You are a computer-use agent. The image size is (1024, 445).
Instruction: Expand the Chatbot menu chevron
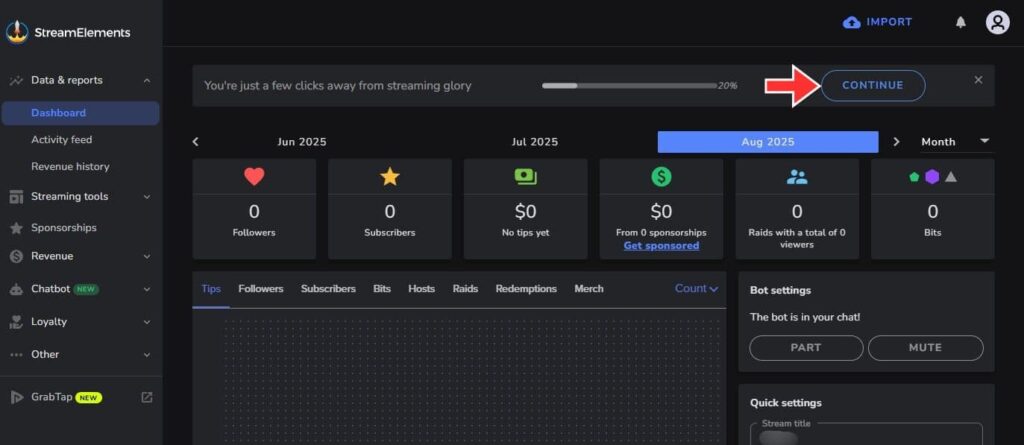(147, 289)
